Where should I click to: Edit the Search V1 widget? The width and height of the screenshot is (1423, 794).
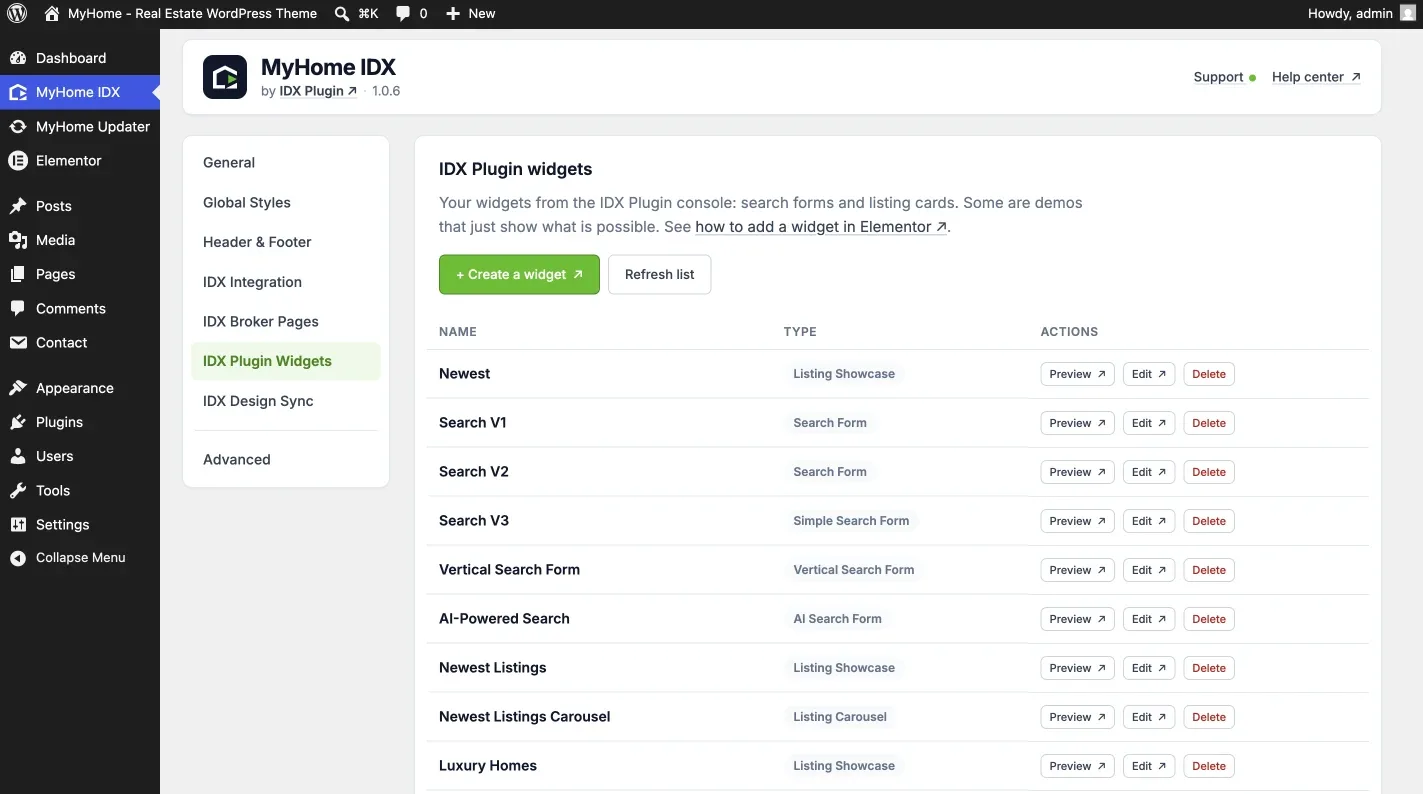coord(1149,423)
